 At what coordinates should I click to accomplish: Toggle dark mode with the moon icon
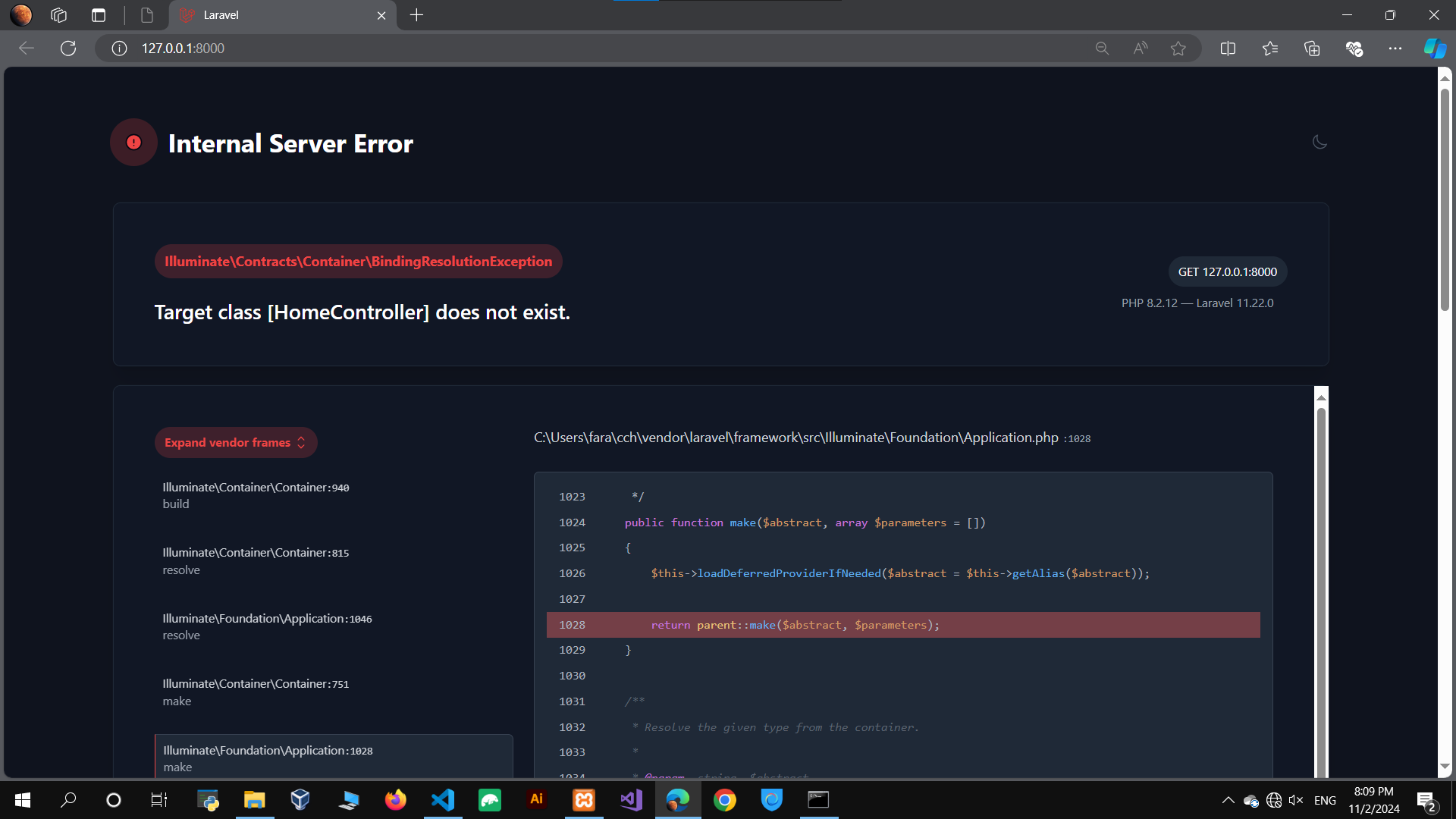click(1319, 142)
